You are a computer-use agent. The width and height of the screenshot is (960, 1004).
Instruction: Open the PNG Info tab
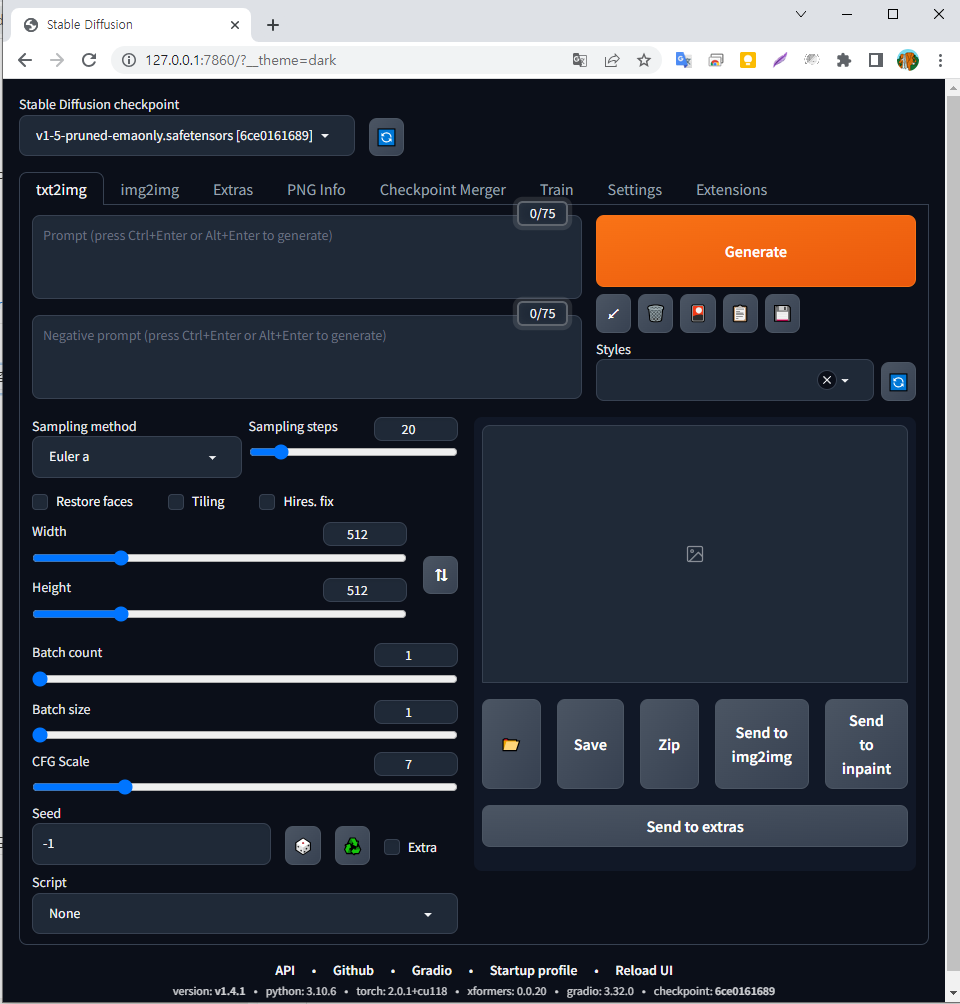[x=316, y=190]
